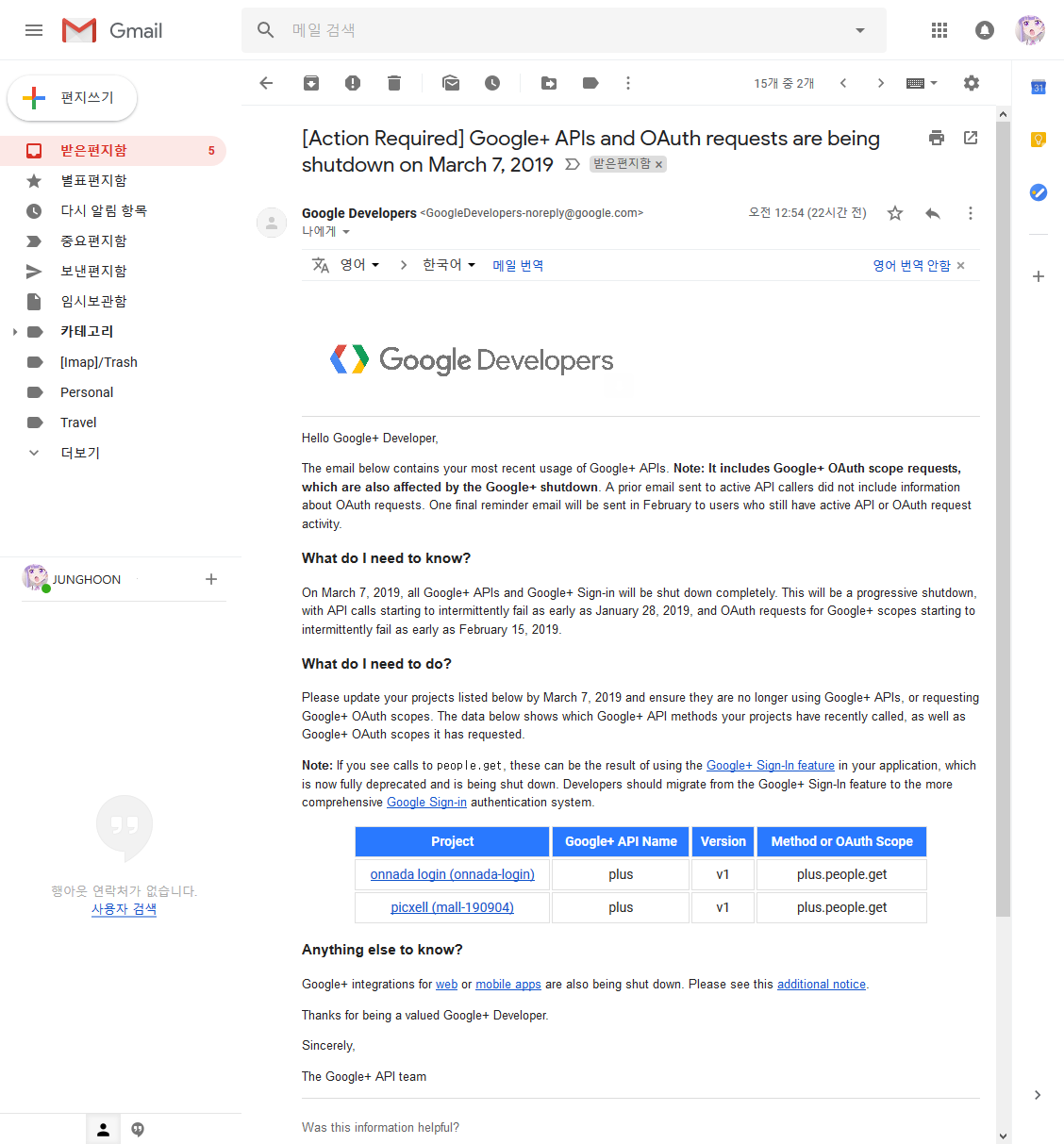Open the Google+ Sign-In feature link
The width and height of the screenshot is (1064, 1144).
coord(770,766)
